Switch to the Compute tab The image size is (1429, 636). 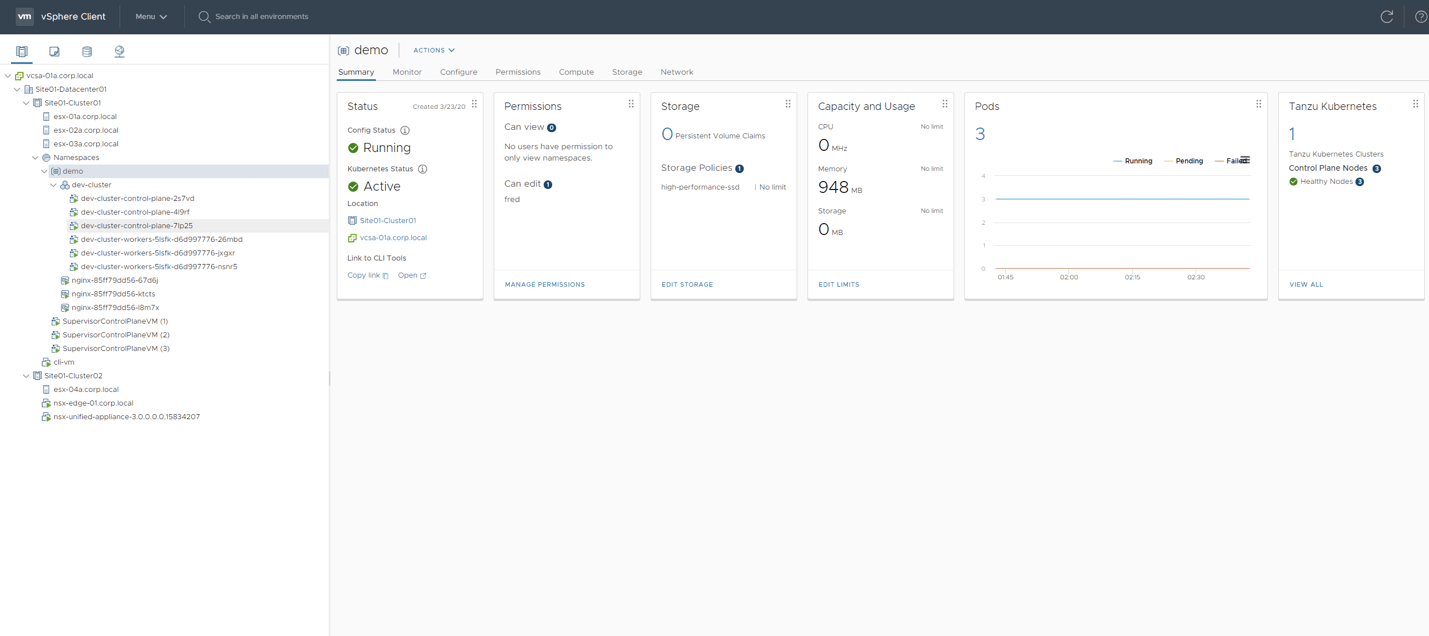point(576,72)
